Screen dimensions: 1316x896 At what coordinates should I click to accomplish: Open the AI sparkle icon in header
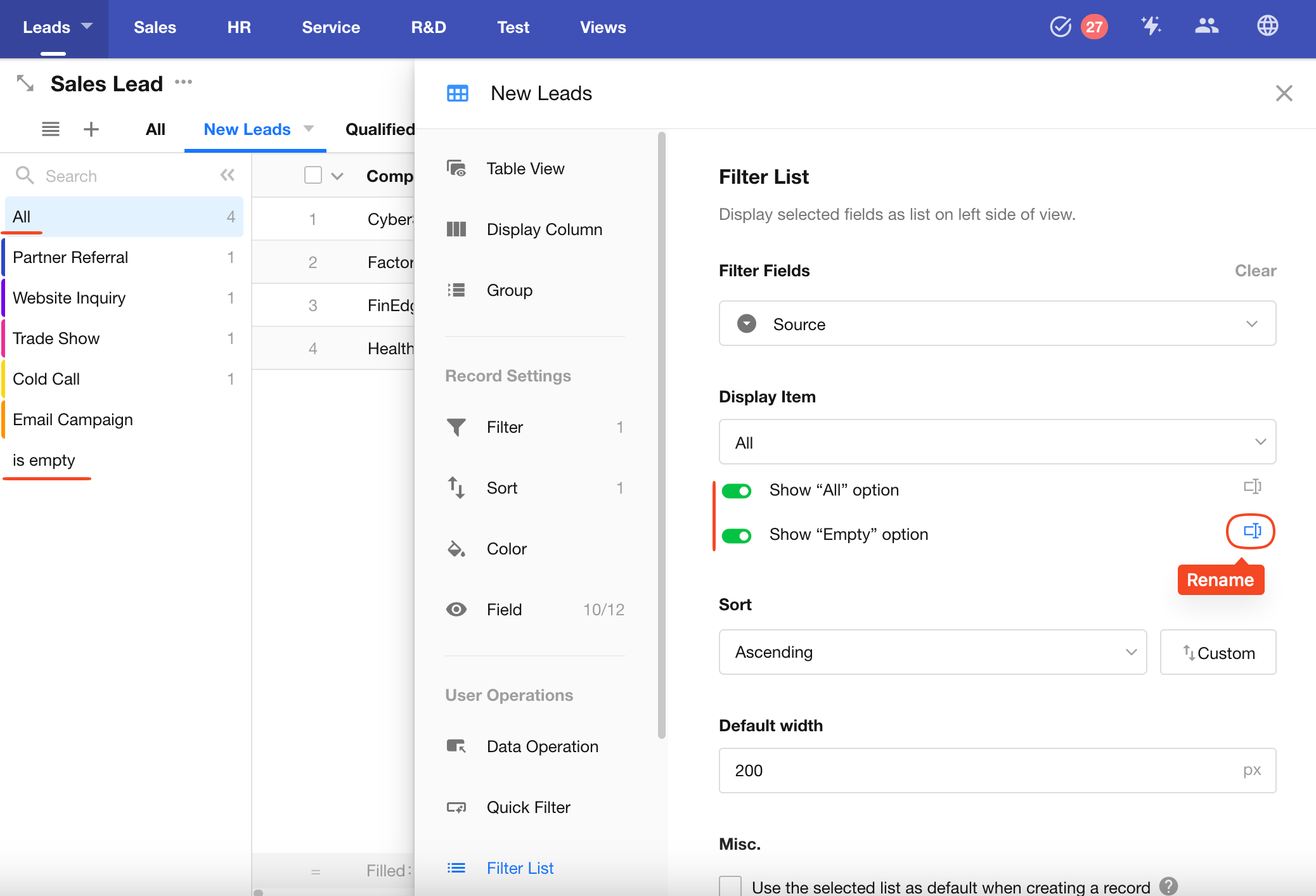click(x=1151, y=27)
